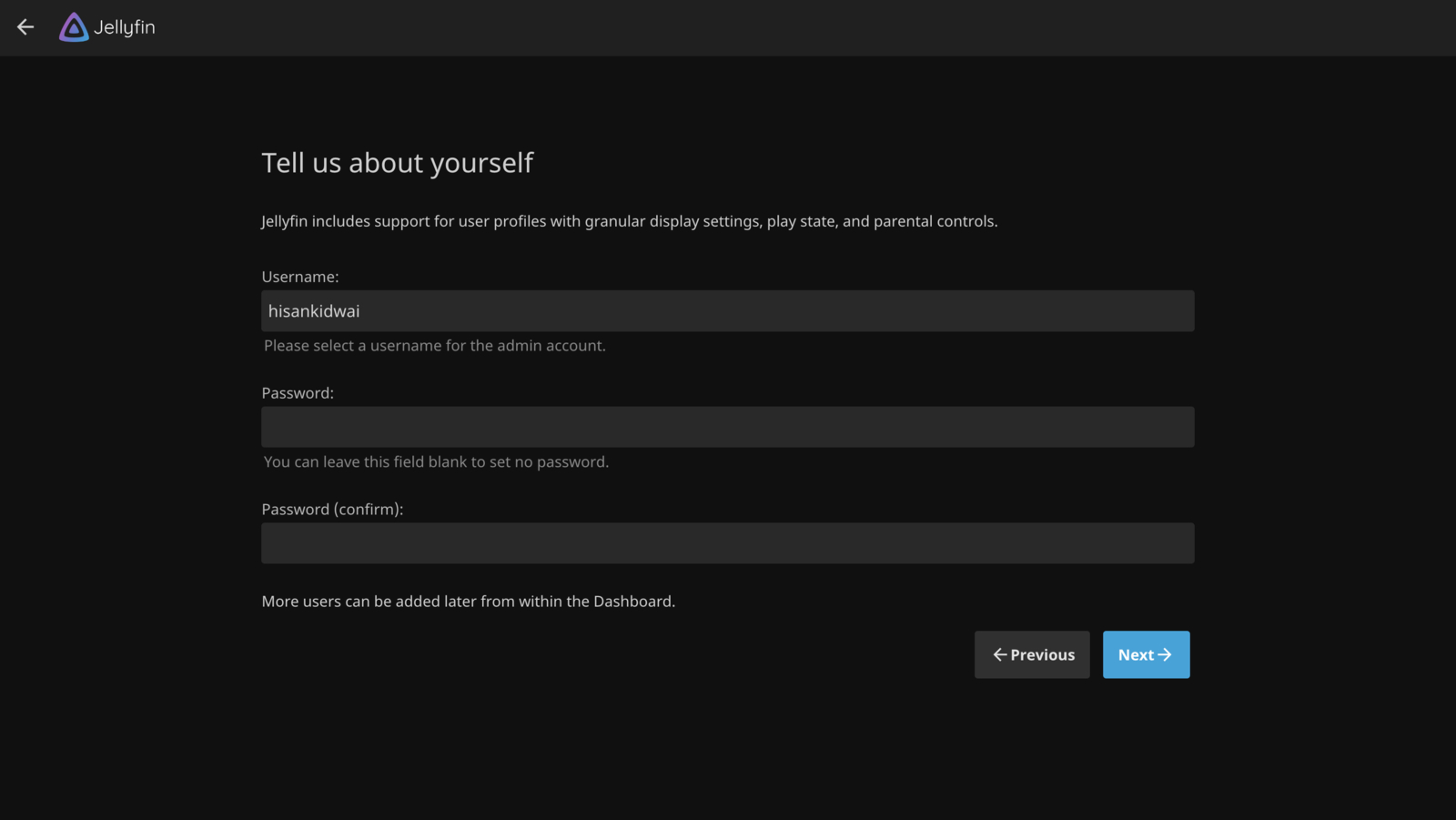Click the user profiles description paragraph
The width and height of the screenshot is (1456, 820).
(x=629, y=220)
